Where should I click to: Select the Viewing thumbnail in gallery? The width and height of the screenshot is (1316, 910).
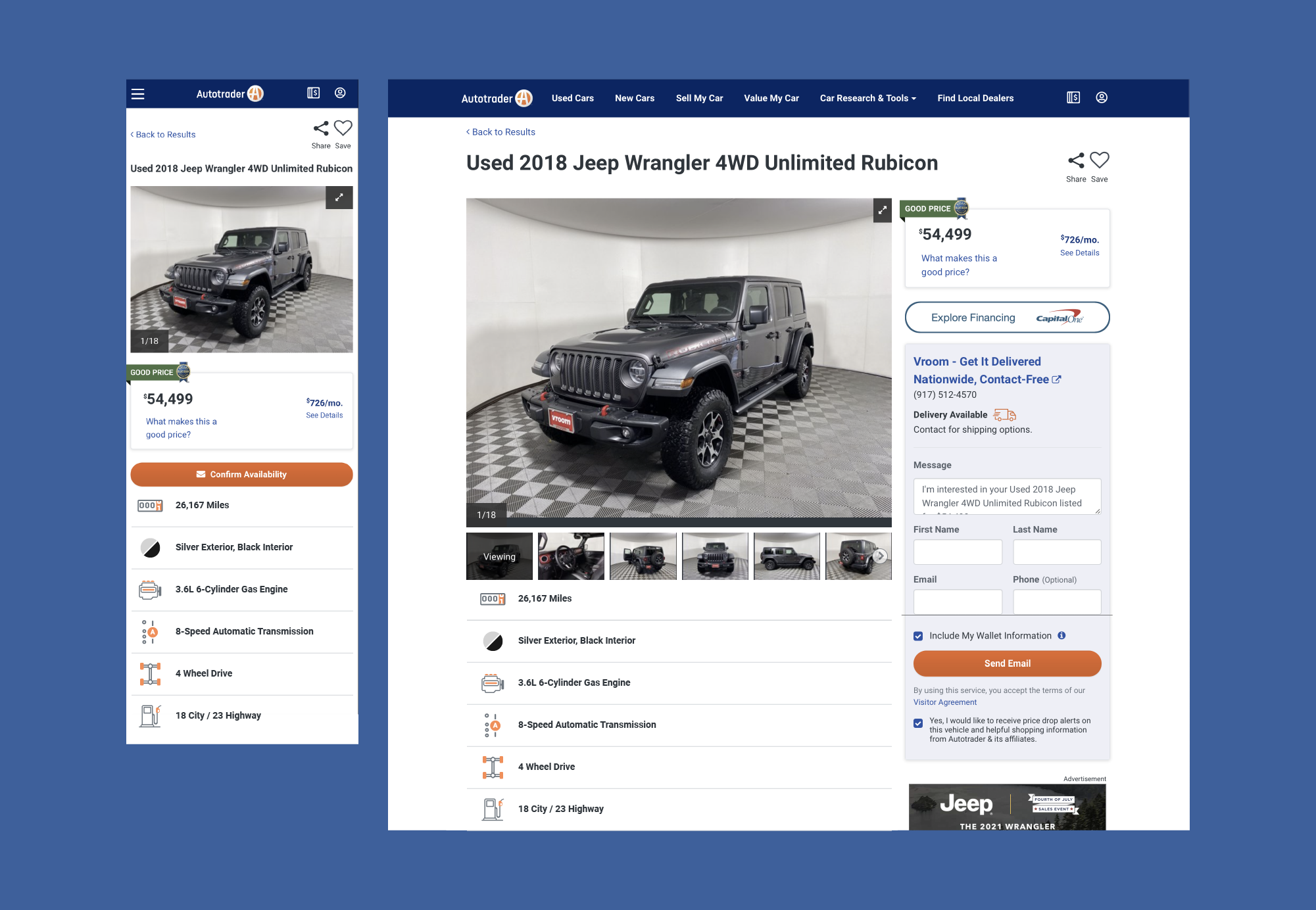coord(499,556)
